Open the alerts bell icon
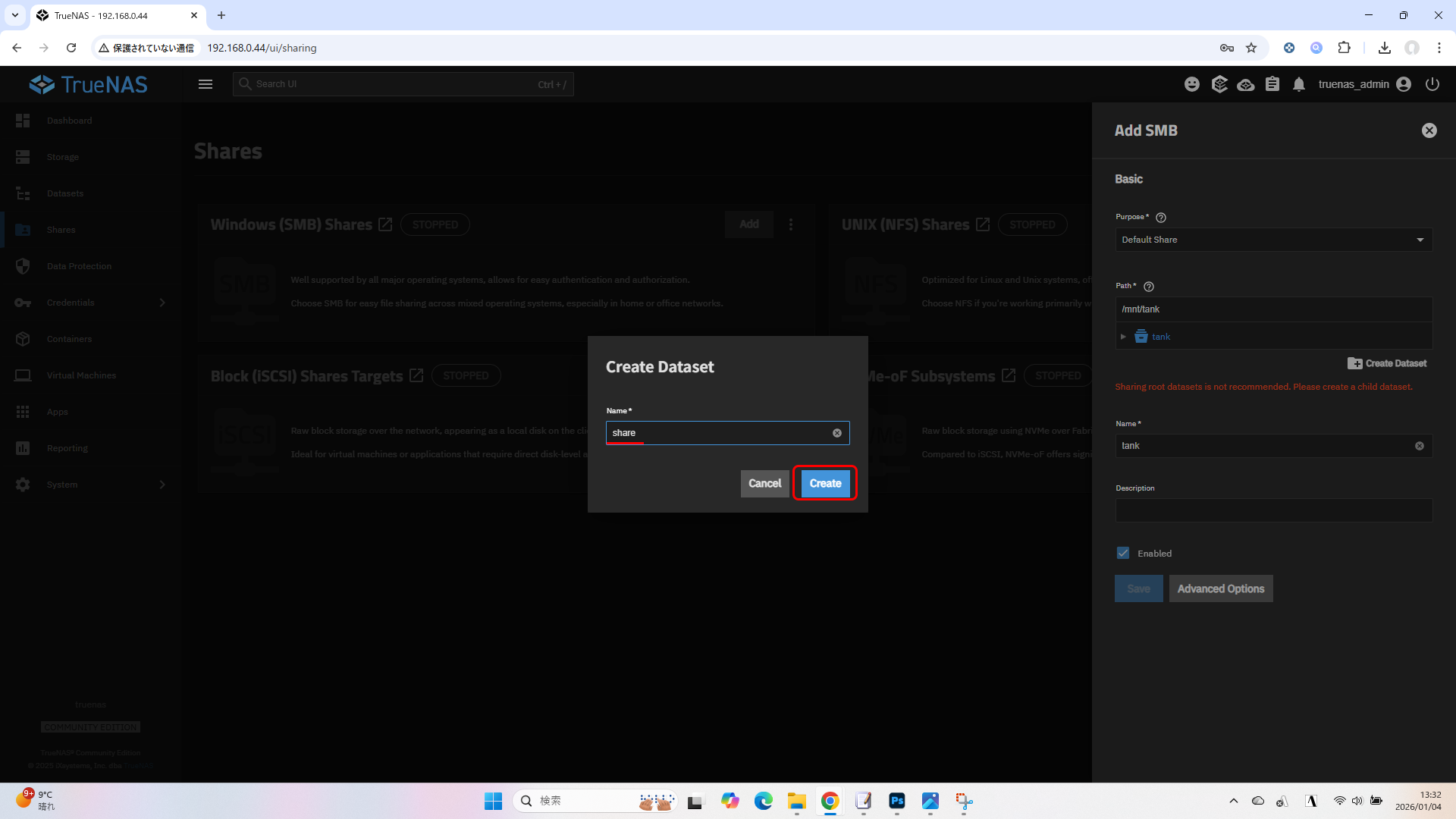The width and height of the screenshot is (1456, 819). 1299,84
